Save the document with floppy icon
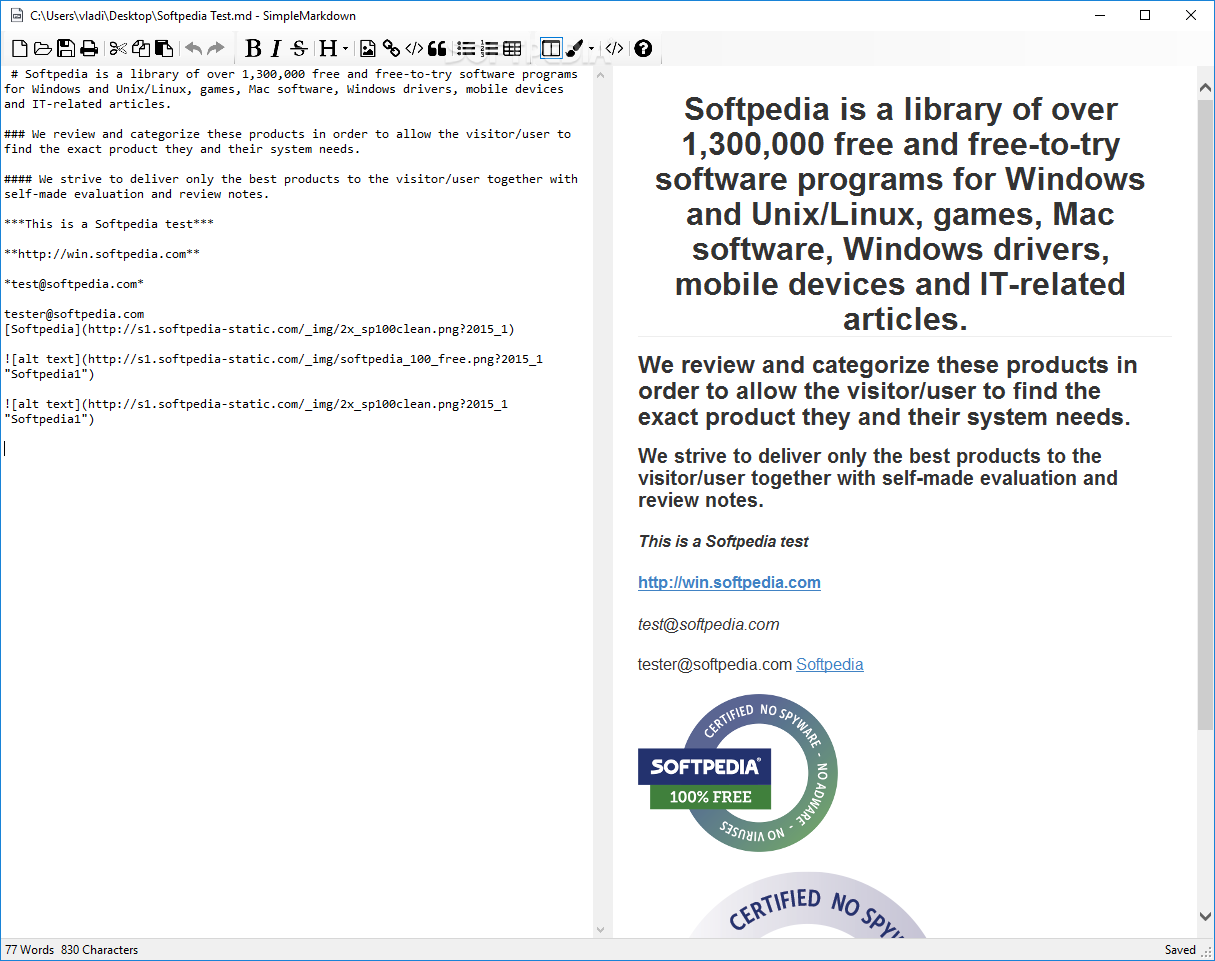This screenshot has height=961, width=1215. [x=66, y=48]
